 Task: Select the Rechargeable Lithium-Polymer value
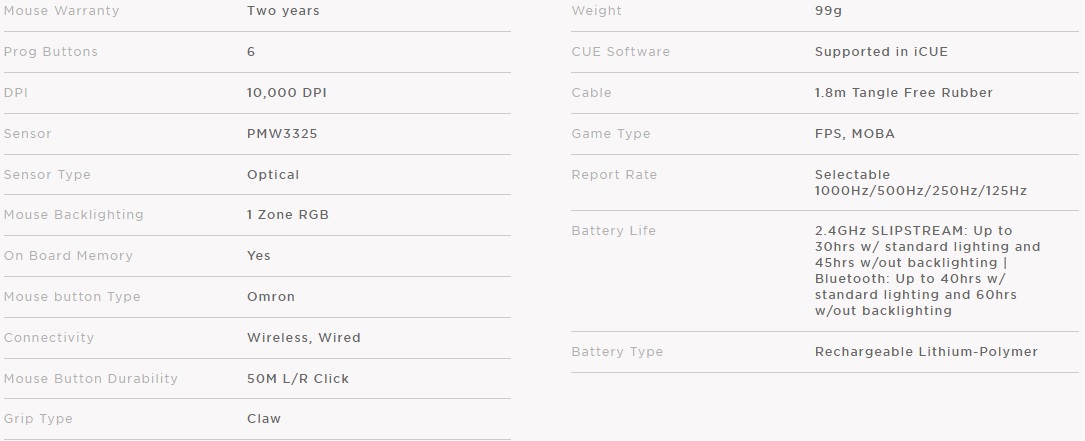click(926, 352)
